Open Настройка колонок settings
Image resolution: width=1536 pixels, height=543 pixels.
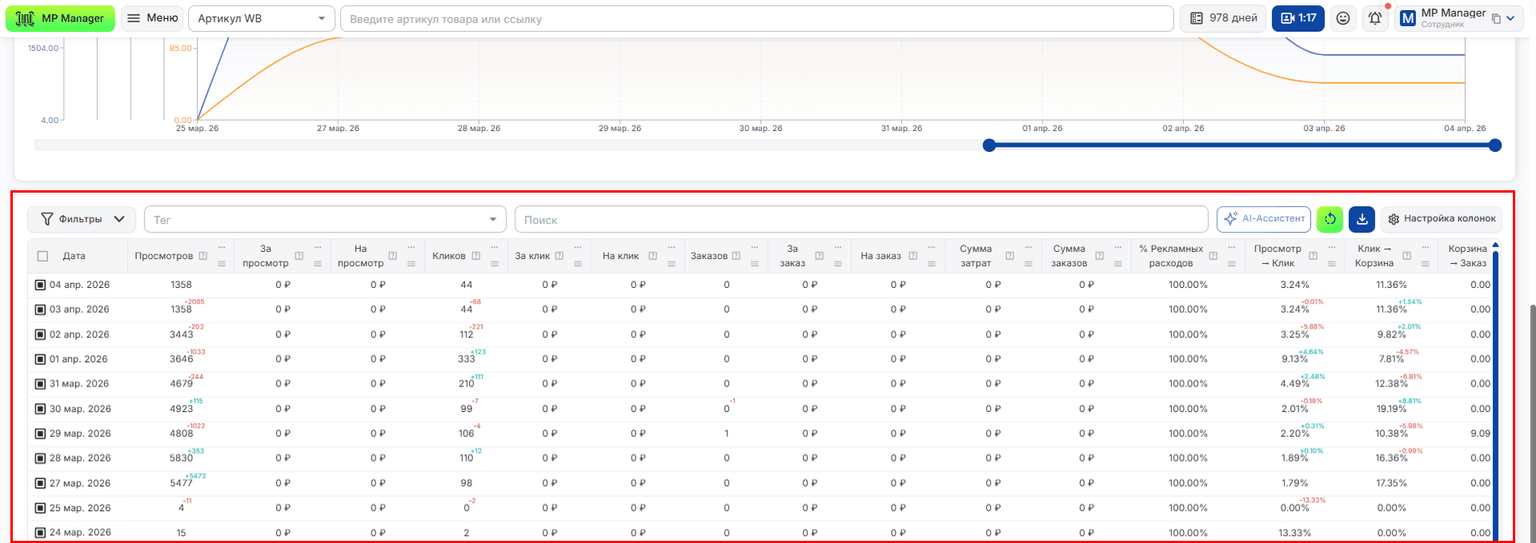pyautogui.click(x=1441, y=219)
